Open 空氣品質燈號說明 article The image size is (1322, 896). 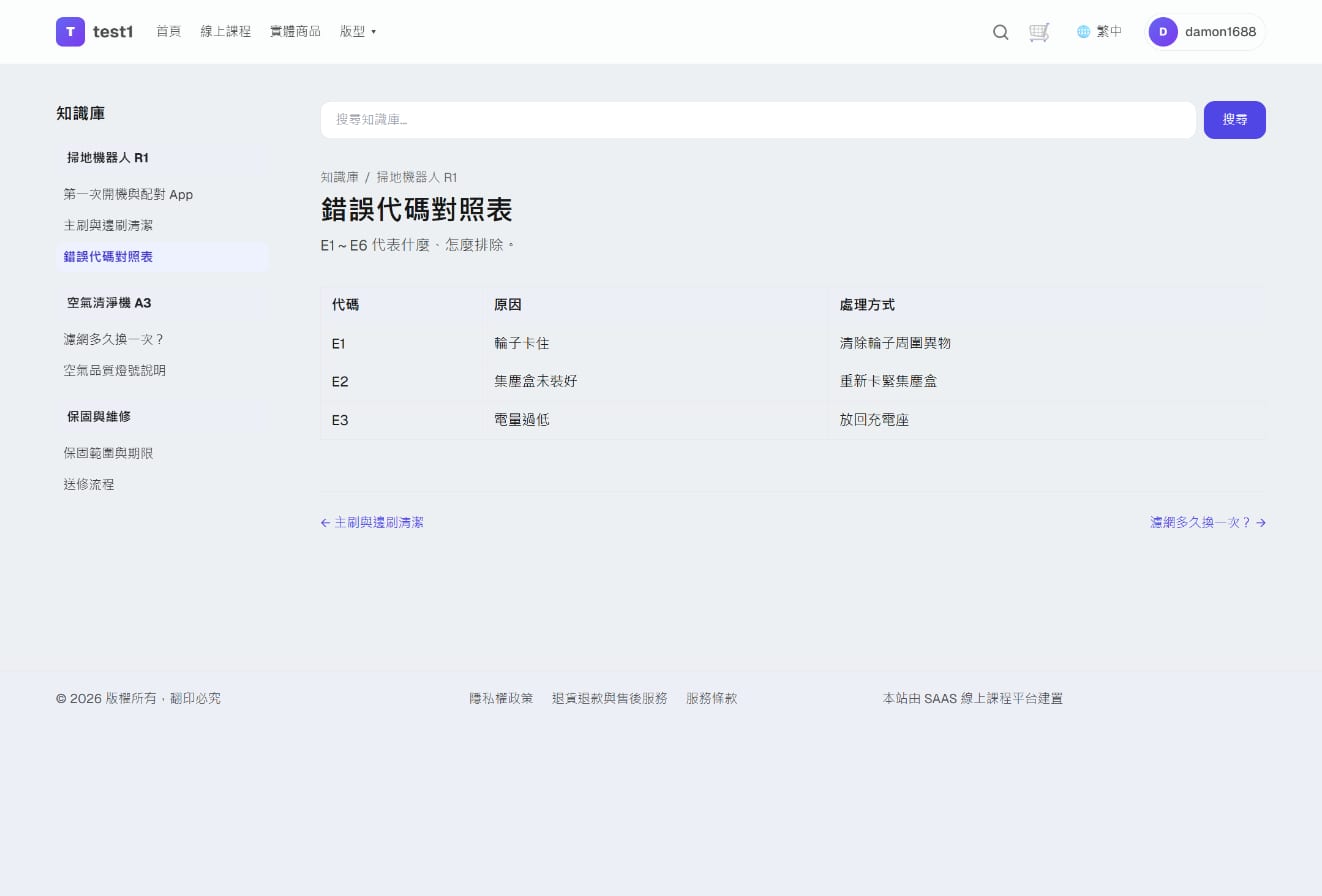pos(115,371)
